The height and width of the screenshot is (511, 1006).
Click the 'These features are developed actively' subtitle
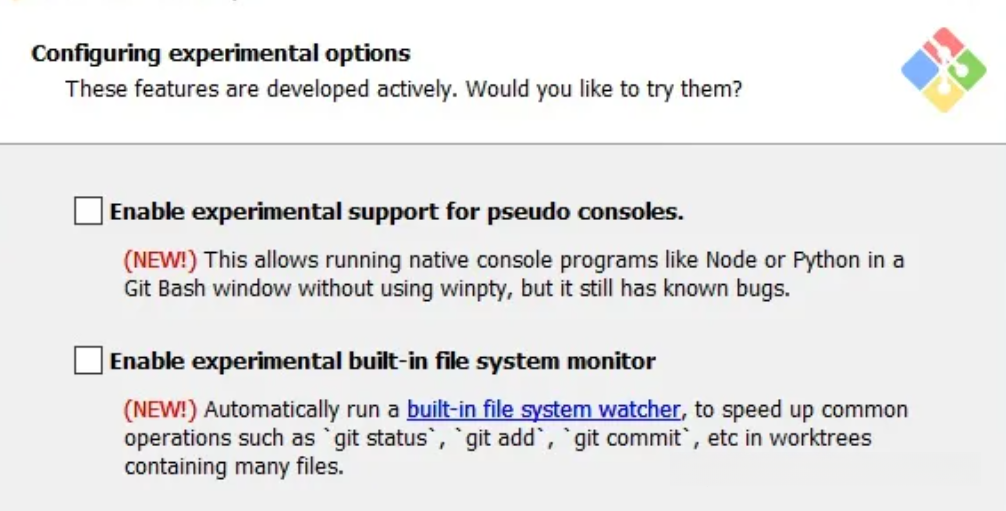click(x=262, y=89)
